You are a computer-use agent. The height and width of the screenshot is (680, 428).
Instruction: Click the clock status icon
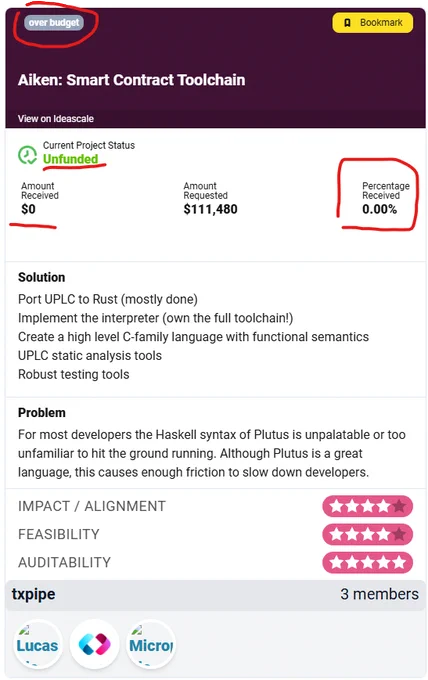click(x=27, y=155)
